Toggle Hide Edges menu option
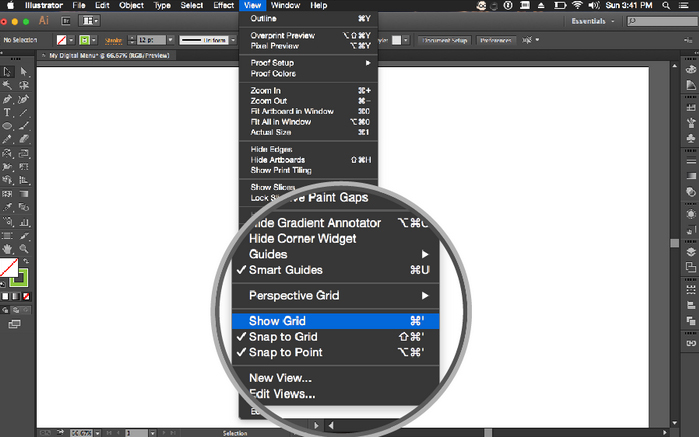 (x=308, y=149)
